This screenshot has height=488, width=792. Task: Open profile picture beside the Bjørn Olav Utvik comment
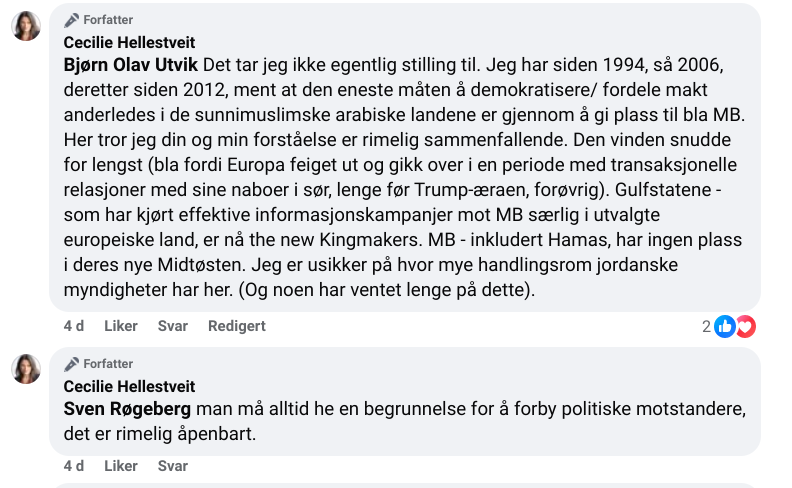click(26, 26)
